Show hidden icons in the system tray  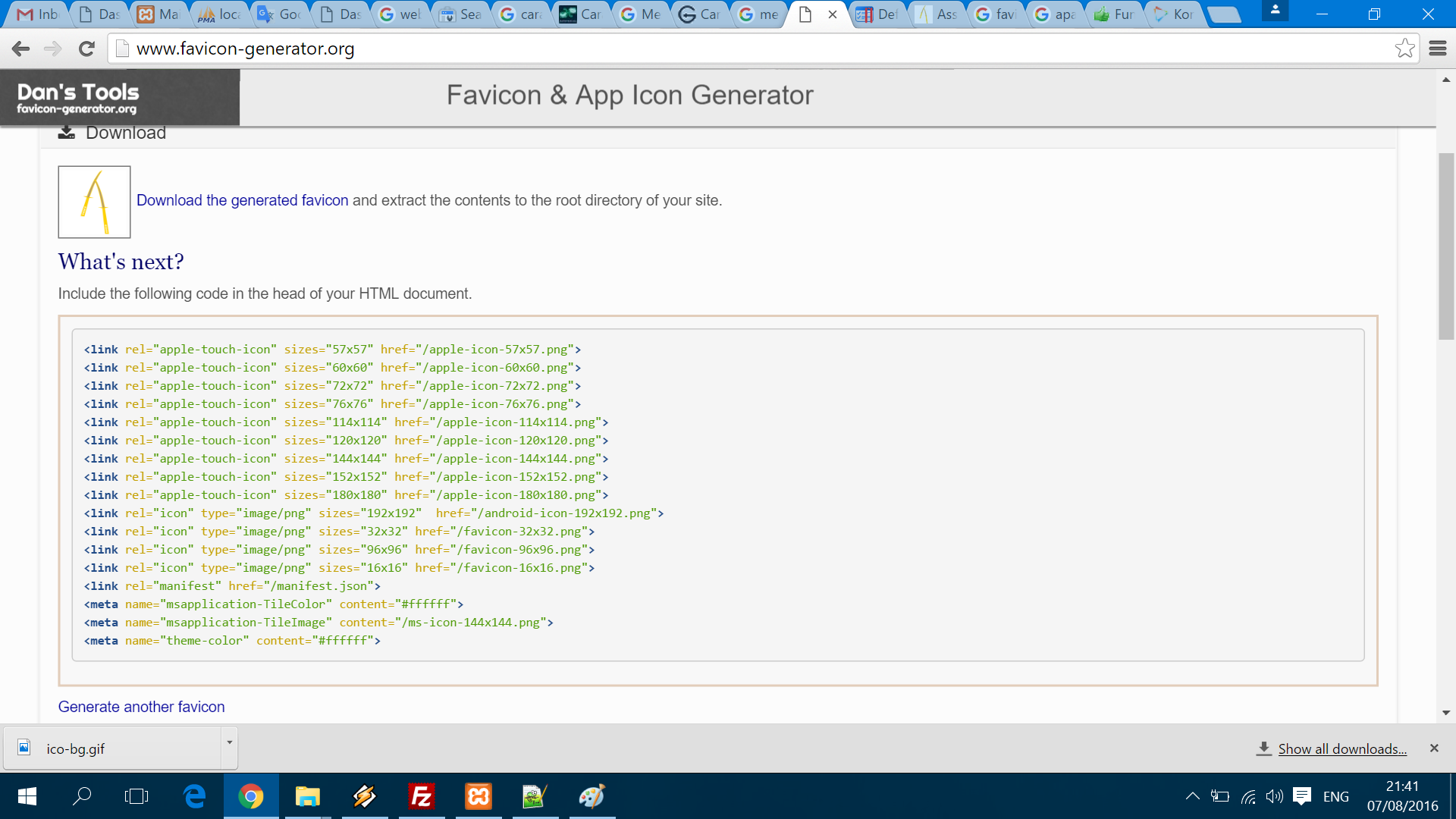click(x=1191, y=796)
